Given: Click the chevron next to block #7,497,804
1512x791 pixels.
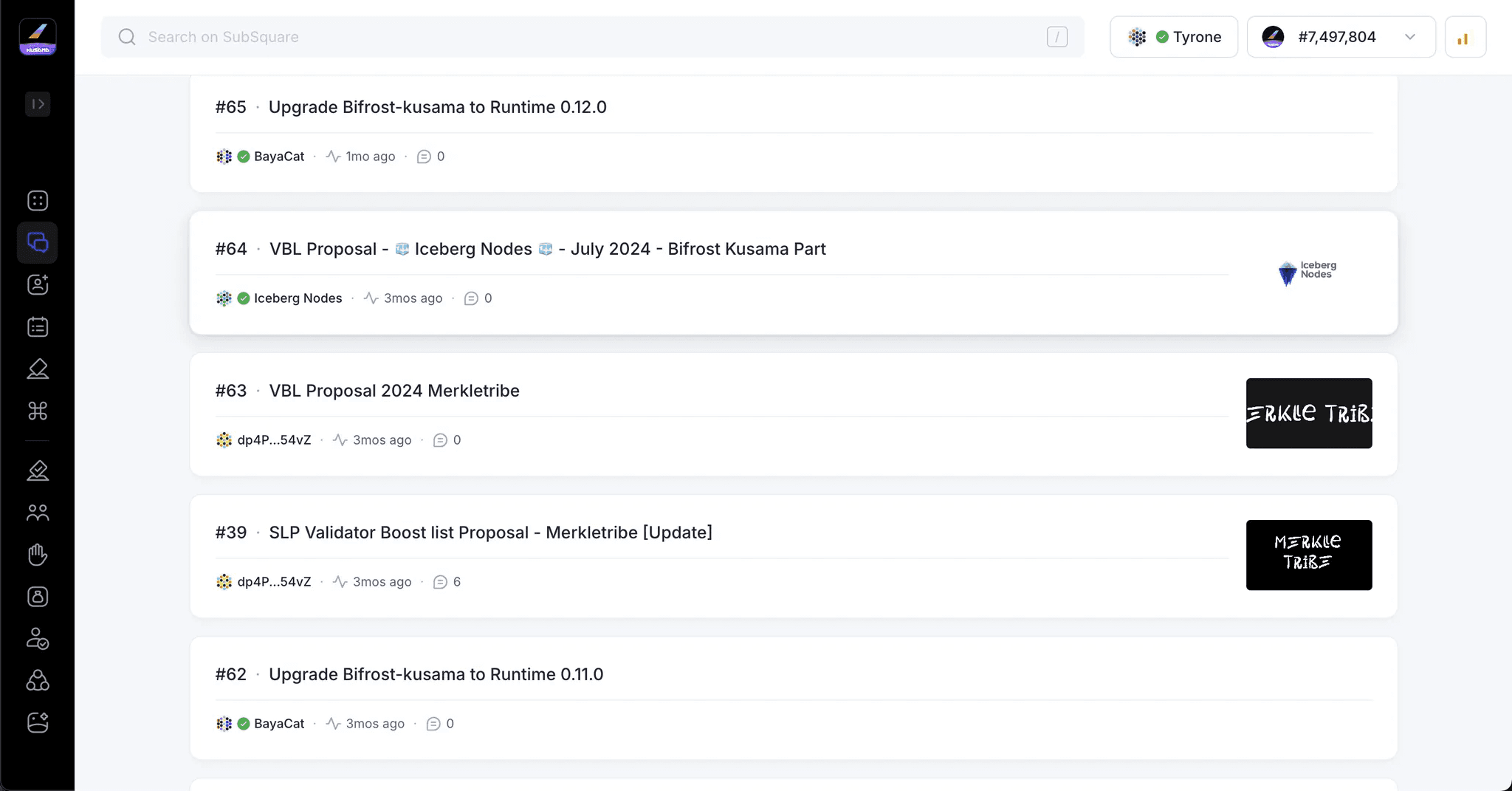Looking at the screenshot, I should 1410,37.
